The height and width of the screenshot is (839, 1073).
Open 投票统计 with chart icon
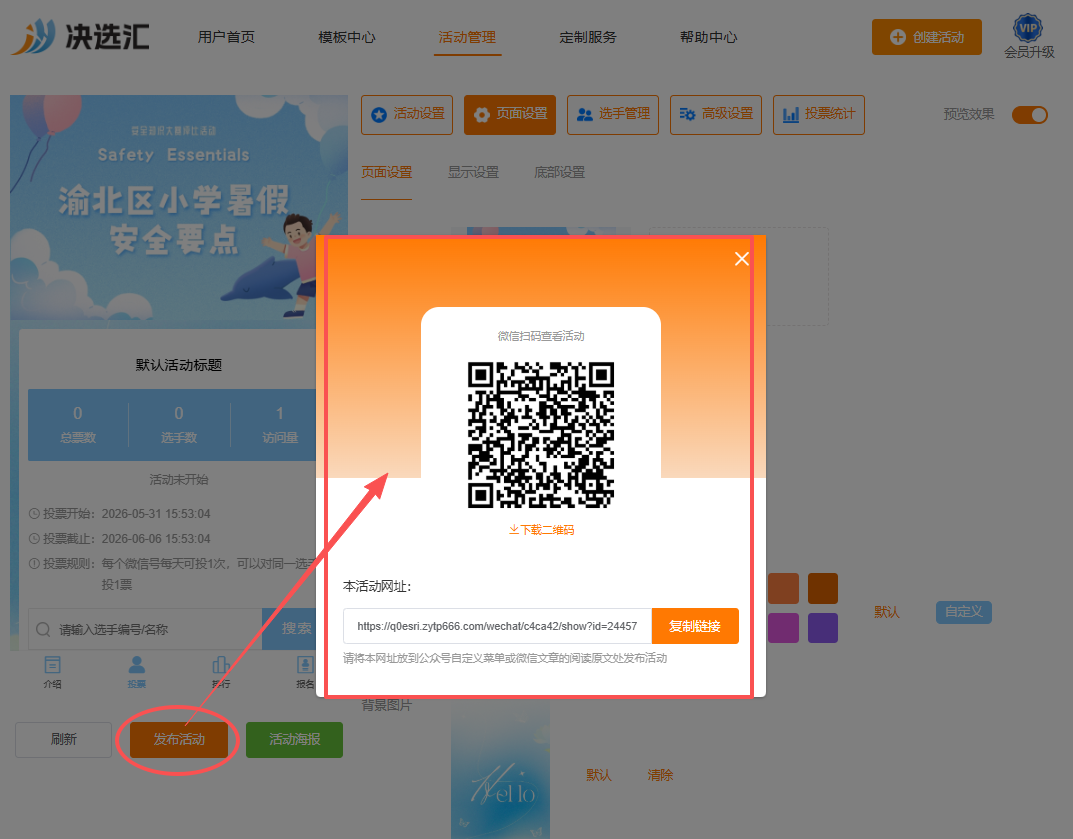(819, 114)
